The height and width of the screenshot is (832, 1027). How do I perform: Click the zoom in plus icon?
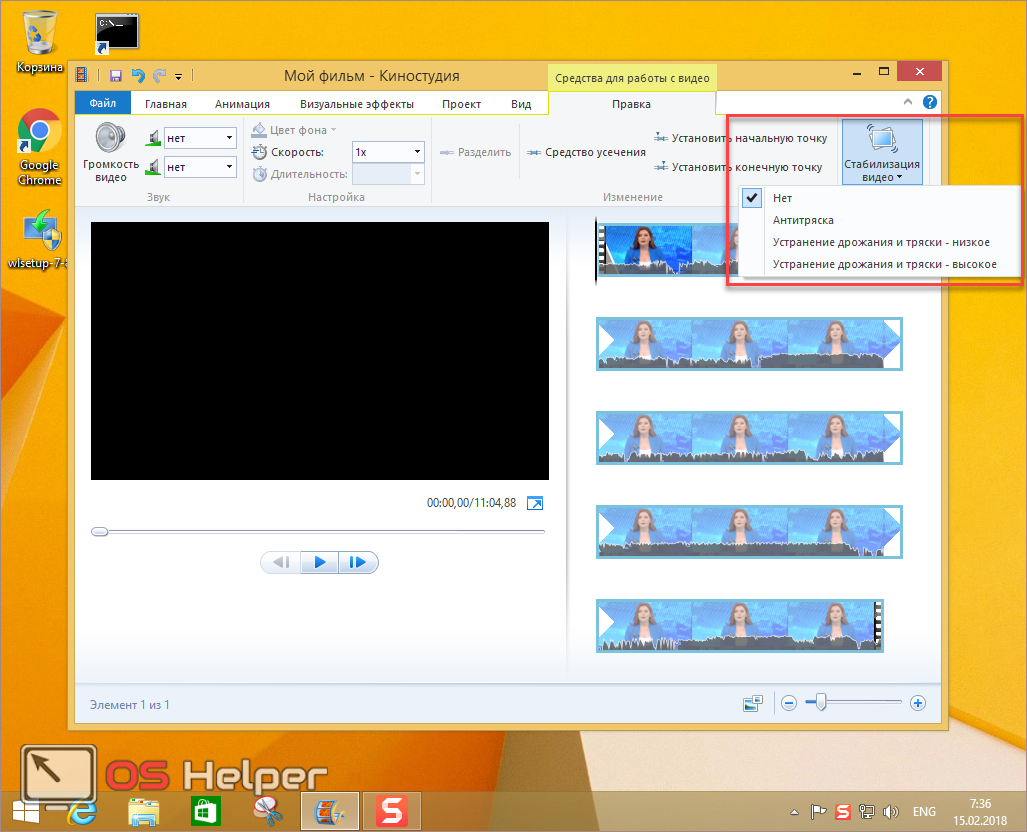[x=918, y=703]
